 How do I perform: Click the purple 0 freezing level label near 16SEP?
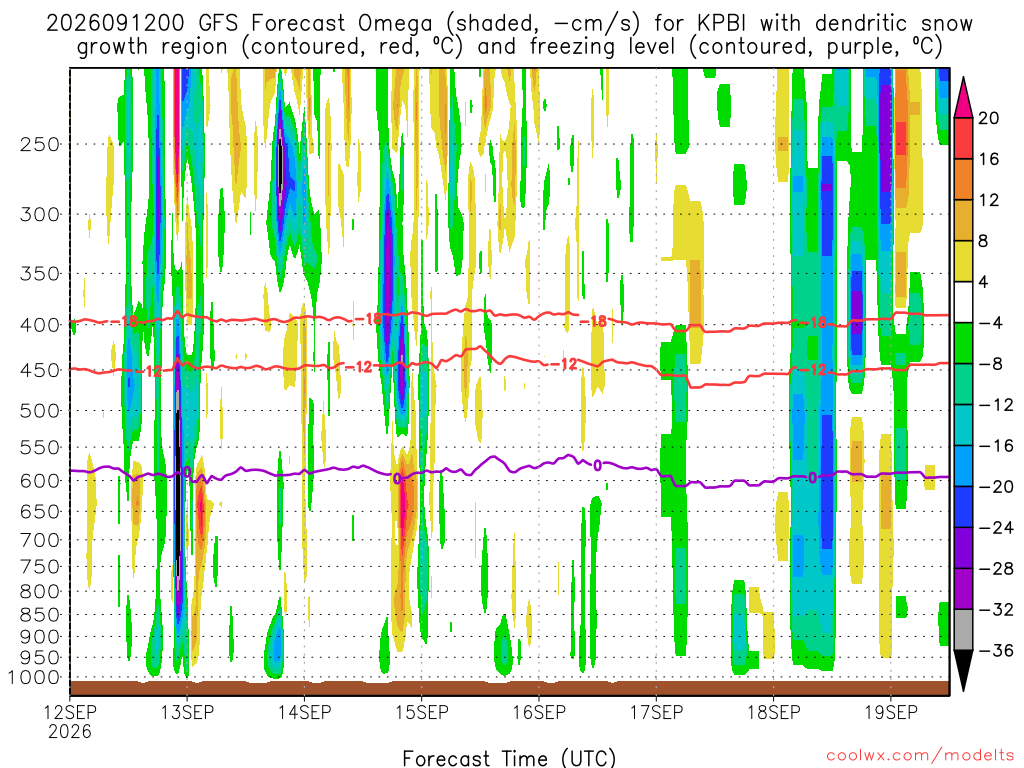(x=598, y=466)
